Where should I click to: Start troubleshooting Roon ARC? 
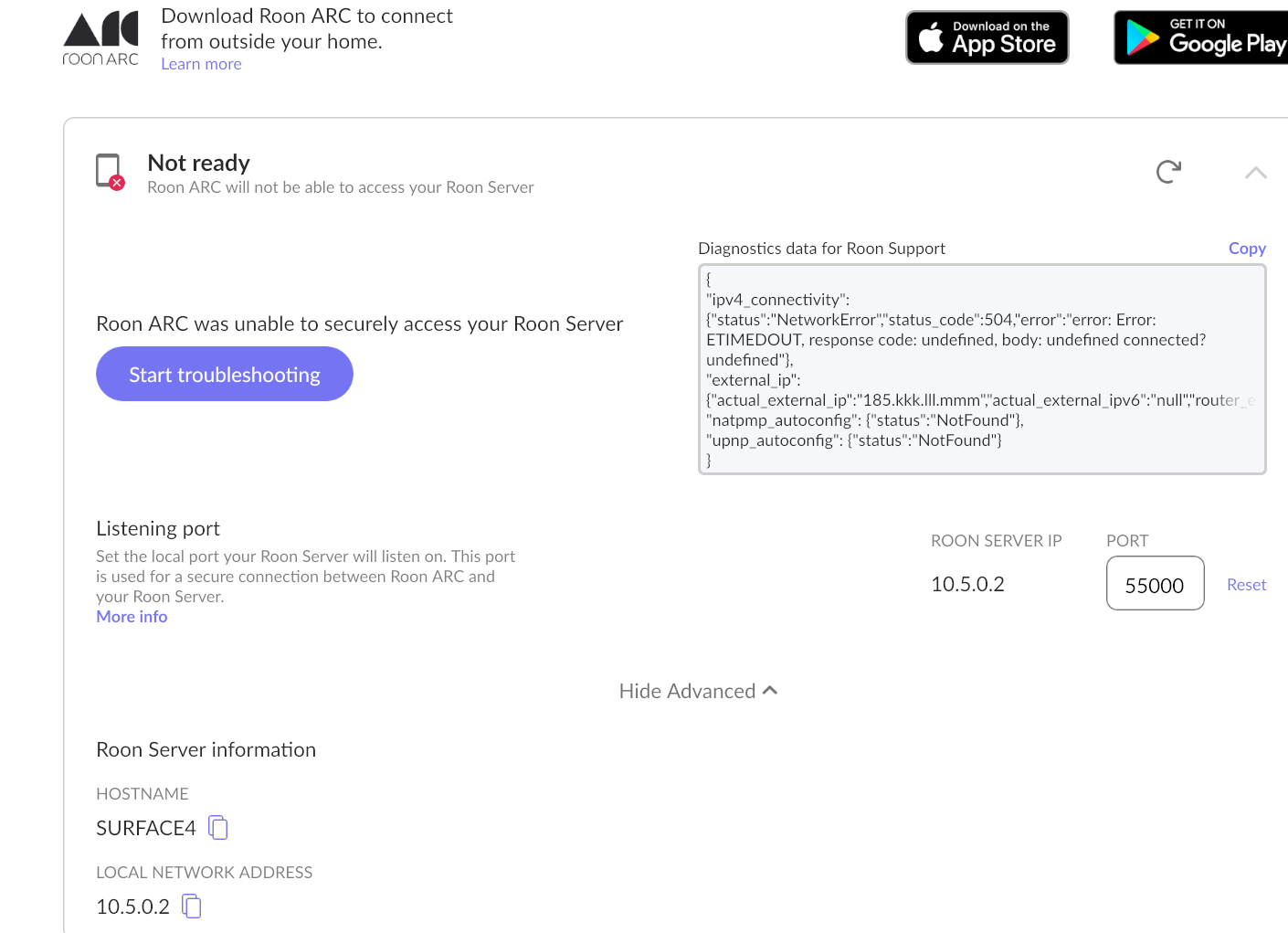point(225,374)
